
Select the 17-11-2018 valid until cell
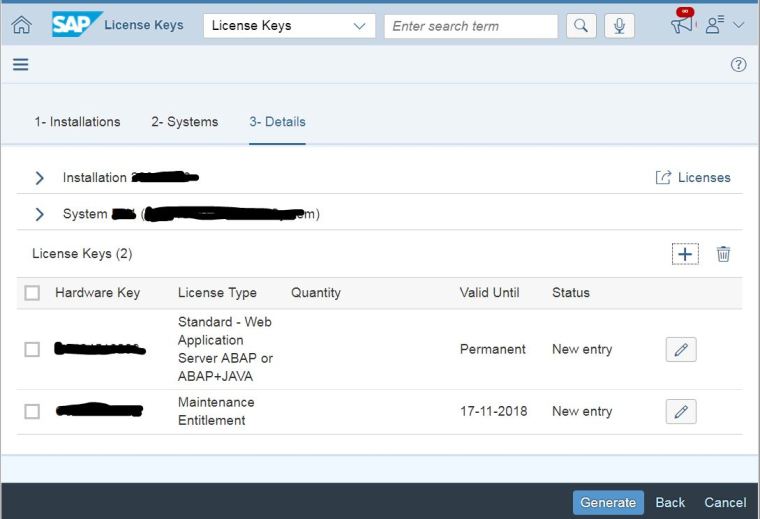click(493, 411)
